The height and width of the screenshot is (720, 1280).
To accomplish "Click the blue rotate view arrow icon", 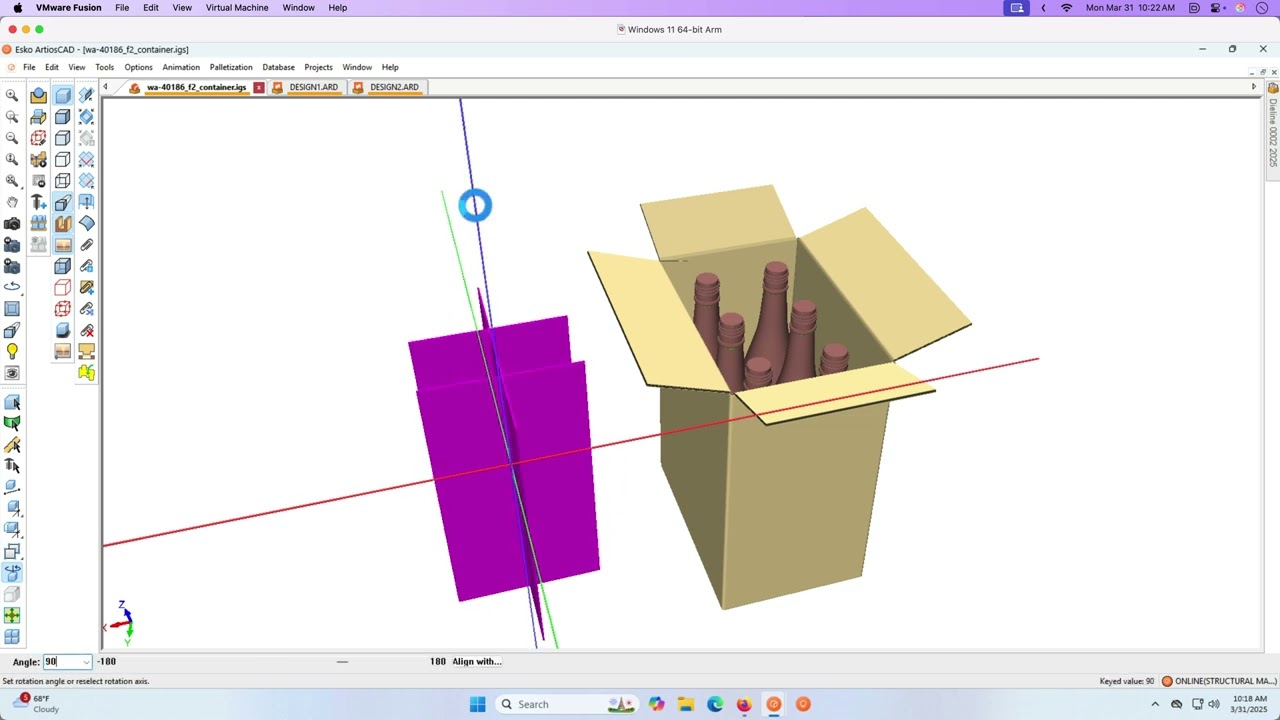I will [12, 287].
